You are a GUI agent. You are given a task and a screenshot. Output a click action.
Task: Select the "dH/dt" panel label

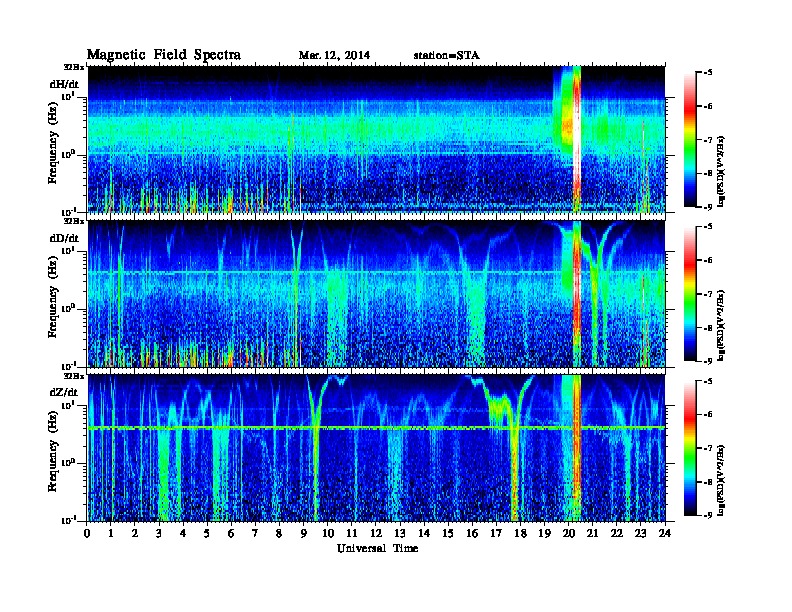[64, 84]
